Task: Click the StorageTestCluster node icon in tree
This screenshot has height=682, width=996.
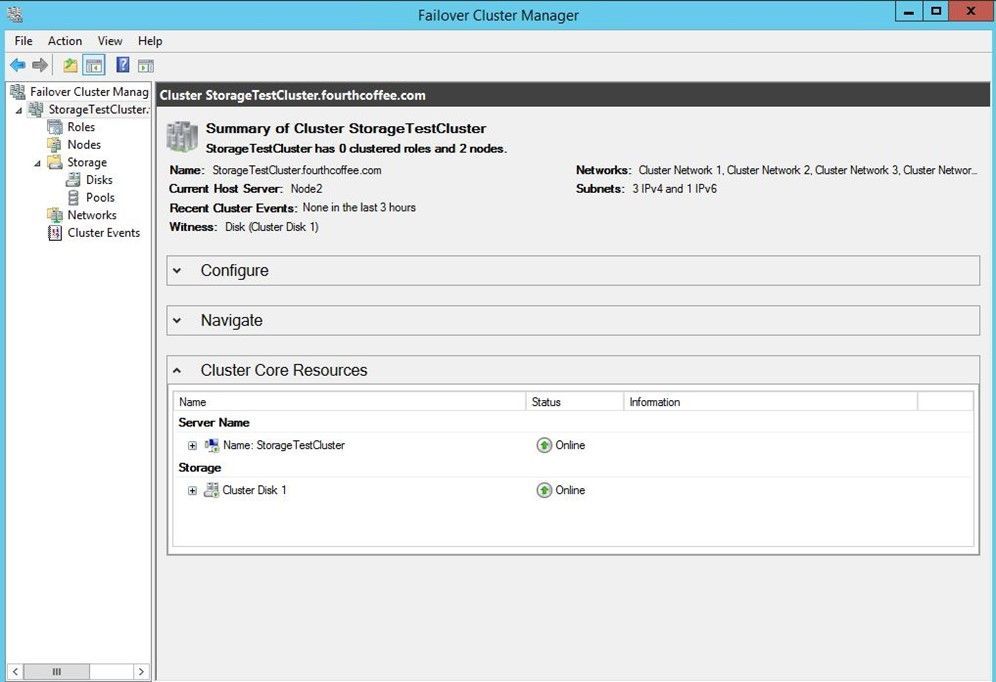Action: 36,109
